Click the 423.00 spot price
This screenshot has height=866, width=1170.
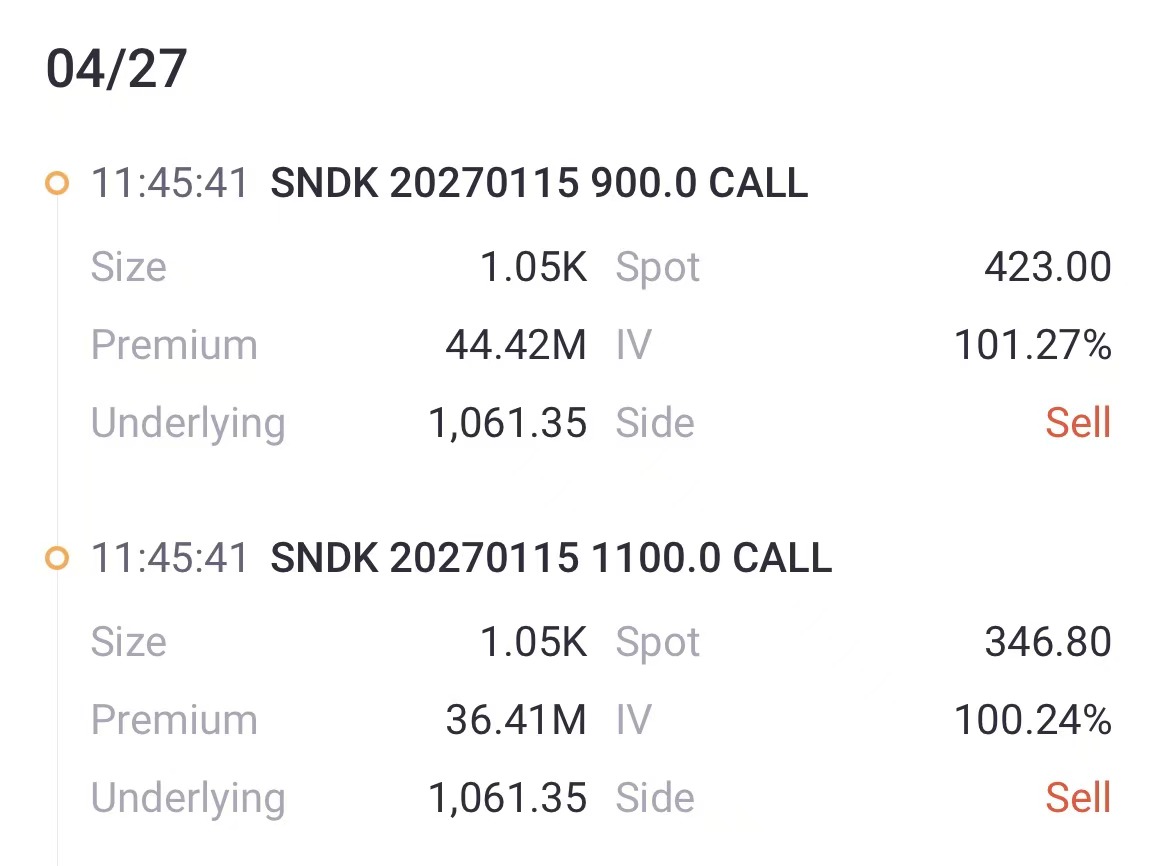click(x=1047, y=268)
